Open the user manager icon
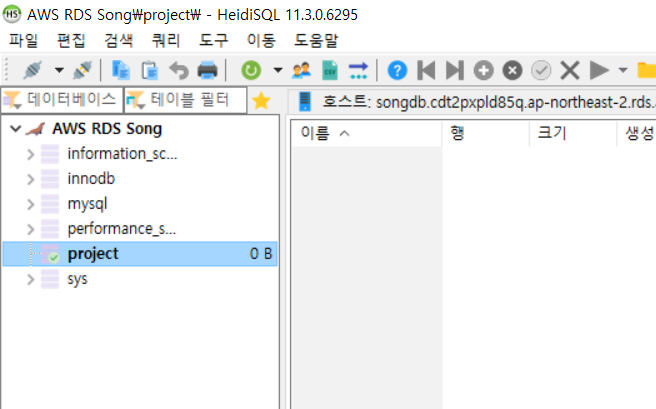Viewport: 656px width, 409px height. tap(302, 70)
